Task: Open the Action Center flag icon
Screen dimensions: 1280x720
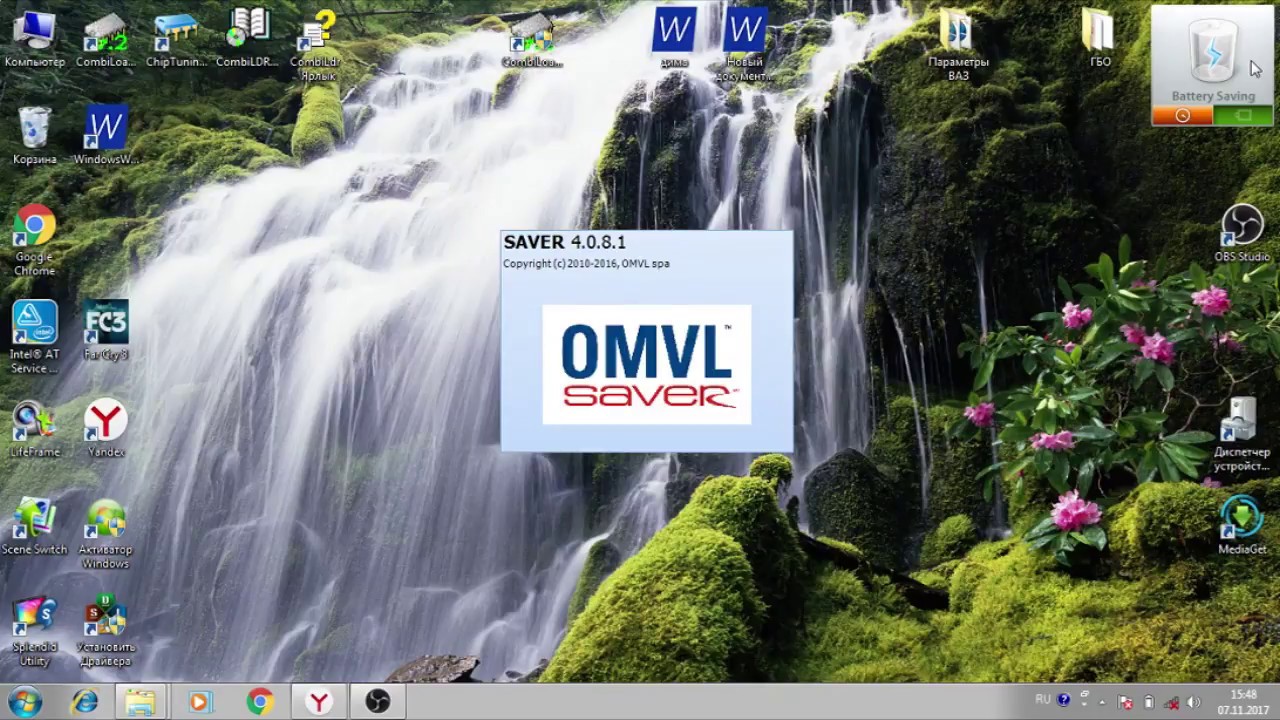Action: [1126, 702]
